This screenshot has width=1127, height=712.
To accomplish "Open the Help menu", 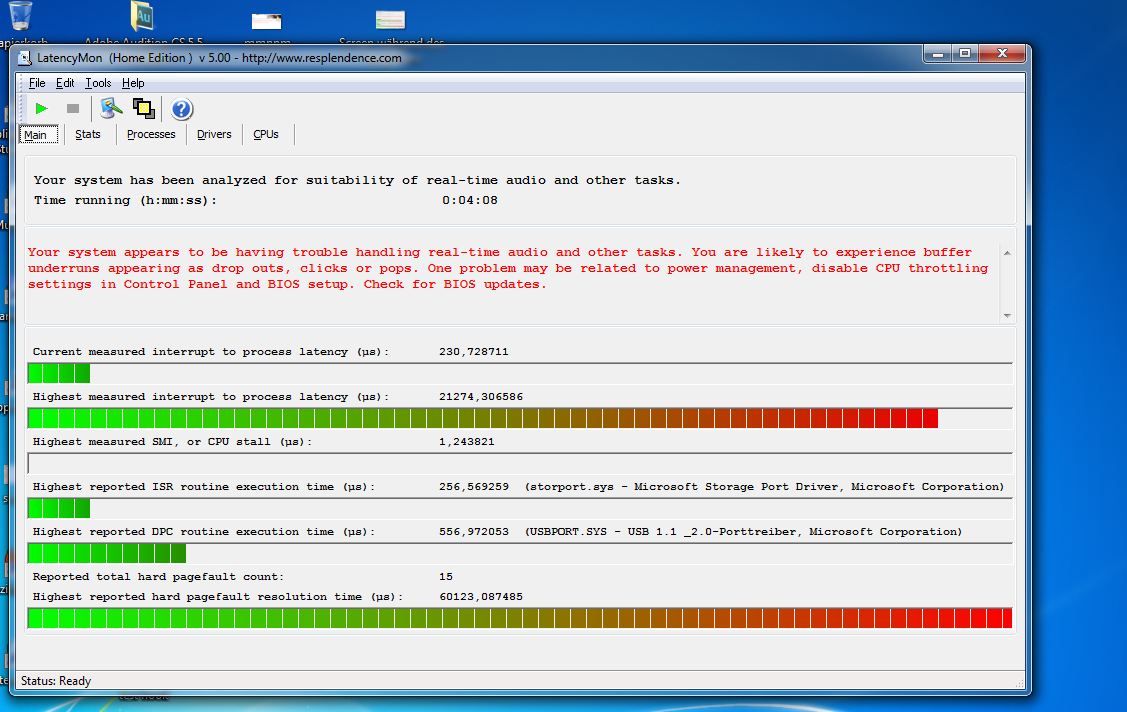I will point(133,83).
